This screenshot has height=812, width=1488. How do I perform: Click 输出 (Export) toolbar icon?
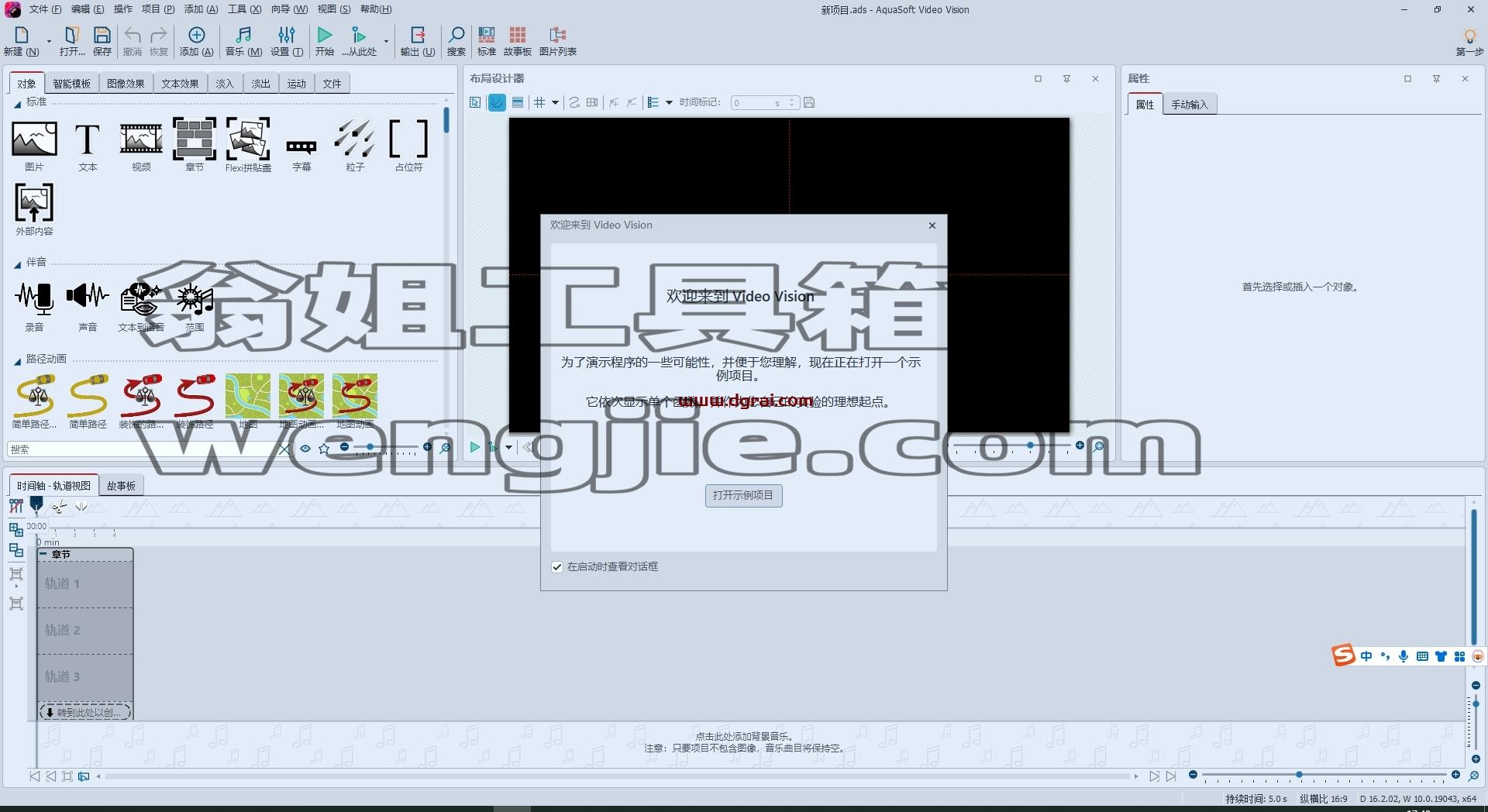coord(418,41)
